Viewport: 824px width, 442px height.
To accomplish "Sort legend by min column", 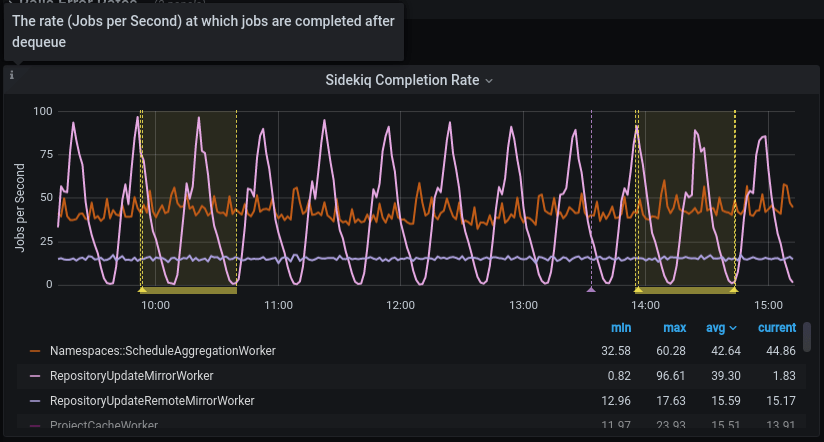I will click(621, 328).
